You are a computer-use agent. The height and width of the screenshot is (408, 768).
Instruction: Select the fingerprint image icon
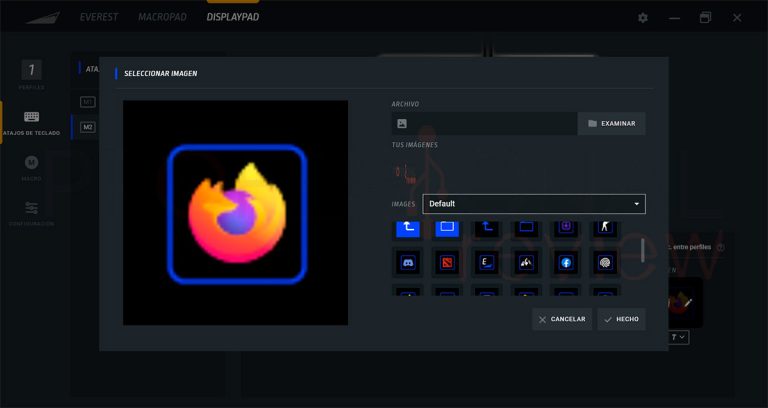click(605, 263)
